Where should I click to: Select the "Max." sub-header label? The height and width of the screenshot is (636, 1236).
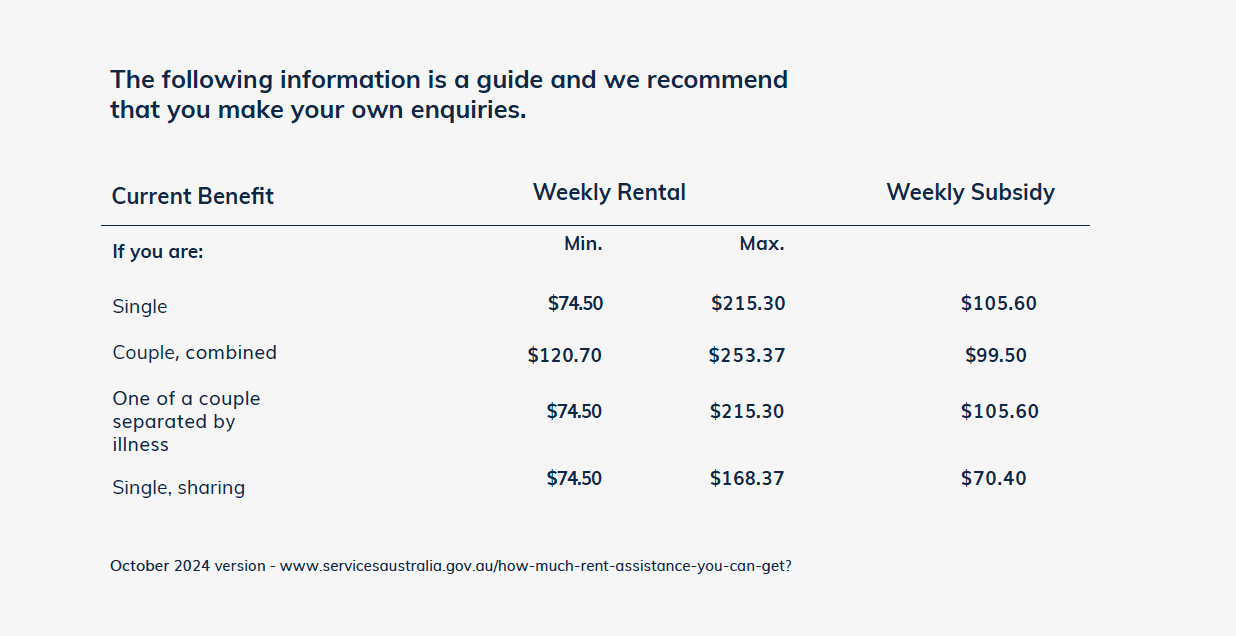[x=762, y=243]
